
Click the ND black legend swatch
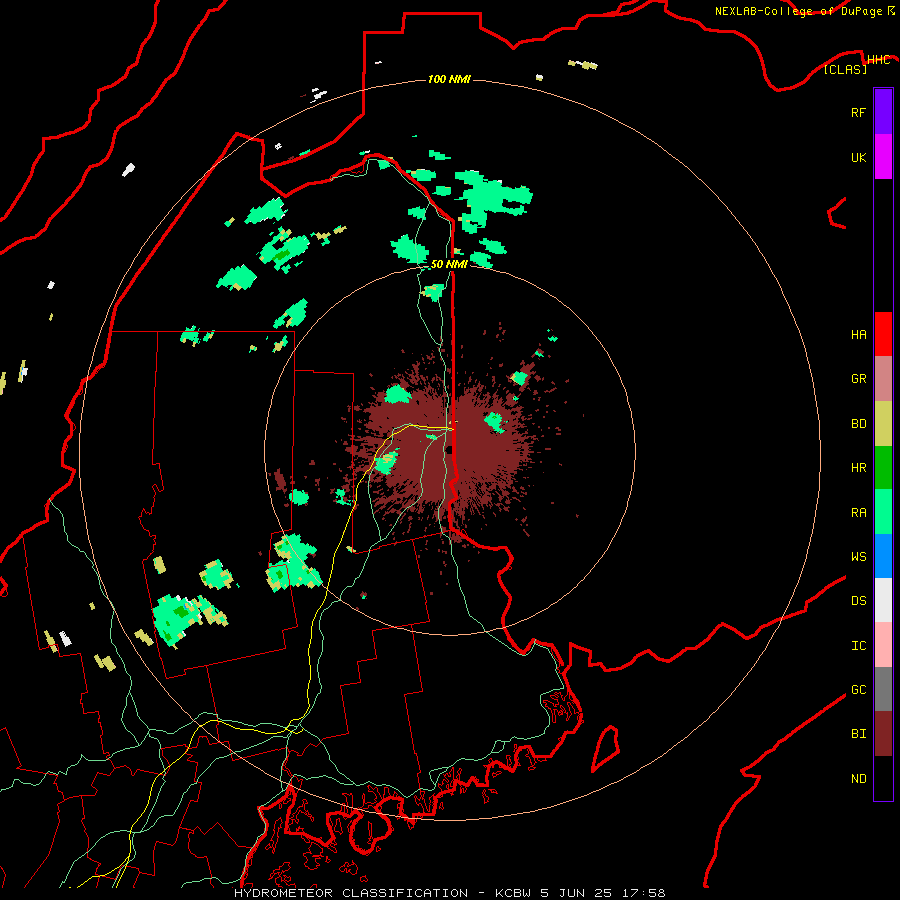(x=883, y=778)
